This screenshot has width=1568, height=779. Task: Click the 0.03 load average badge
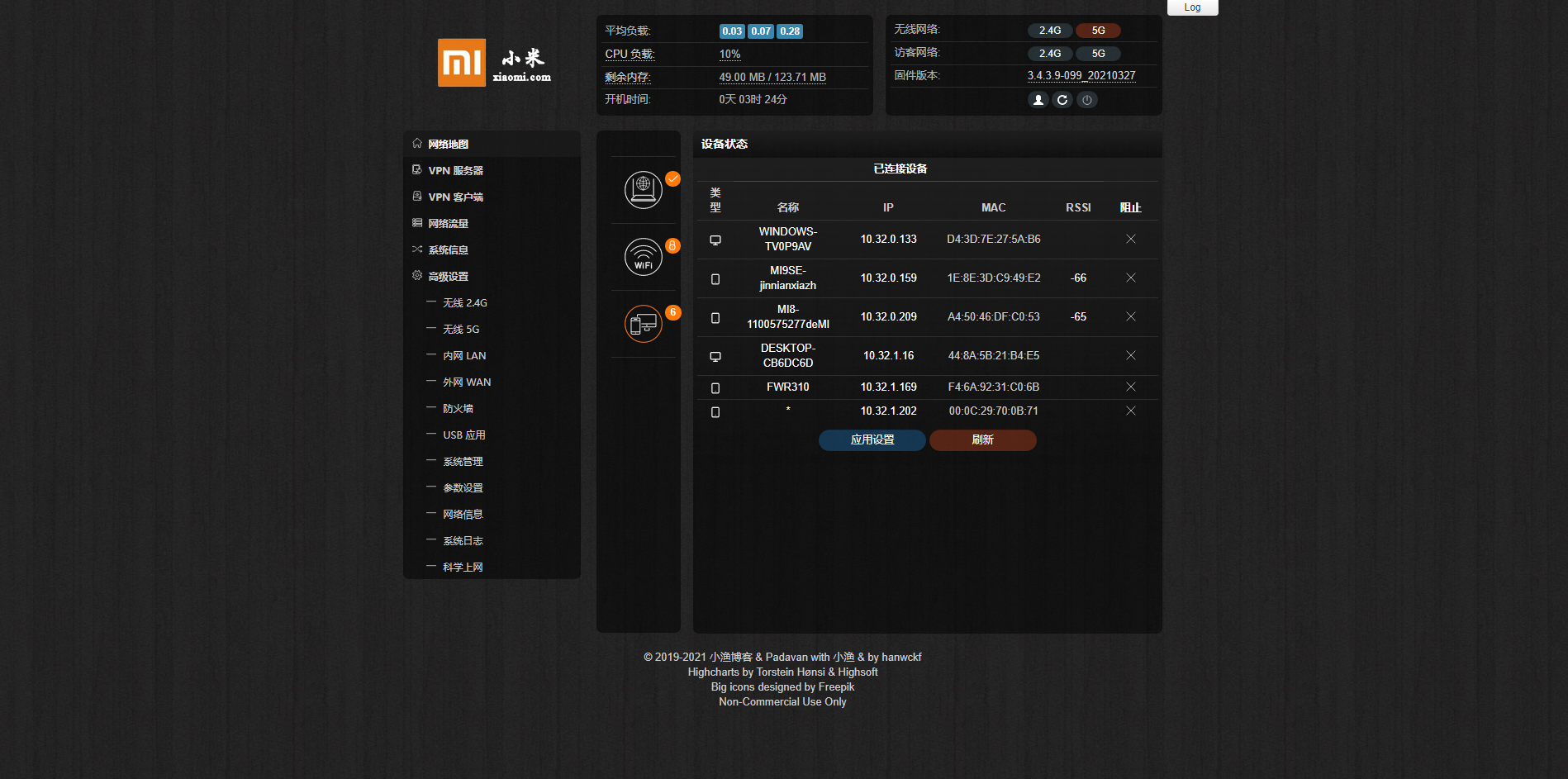tap(732, 31)
